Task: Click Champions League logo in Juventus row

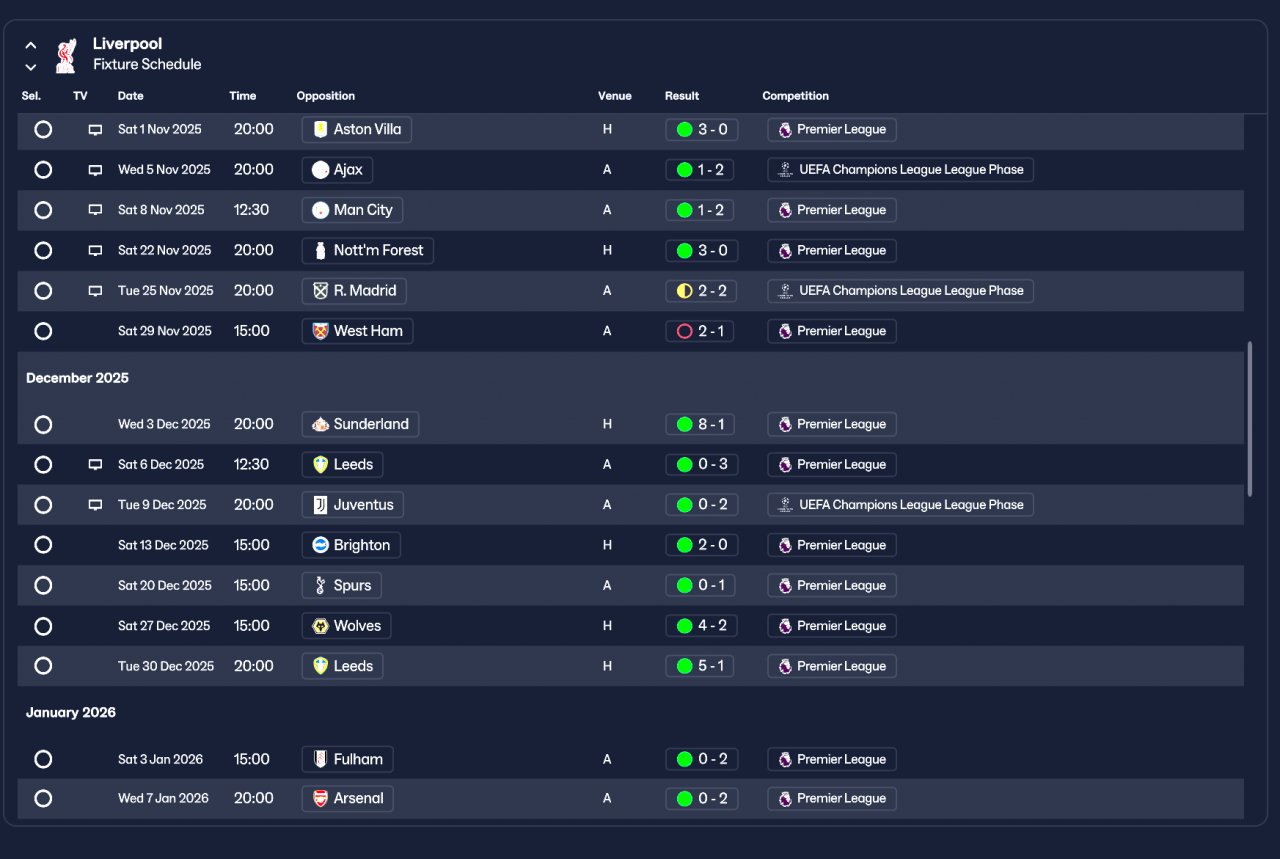Action: [785, 505]
